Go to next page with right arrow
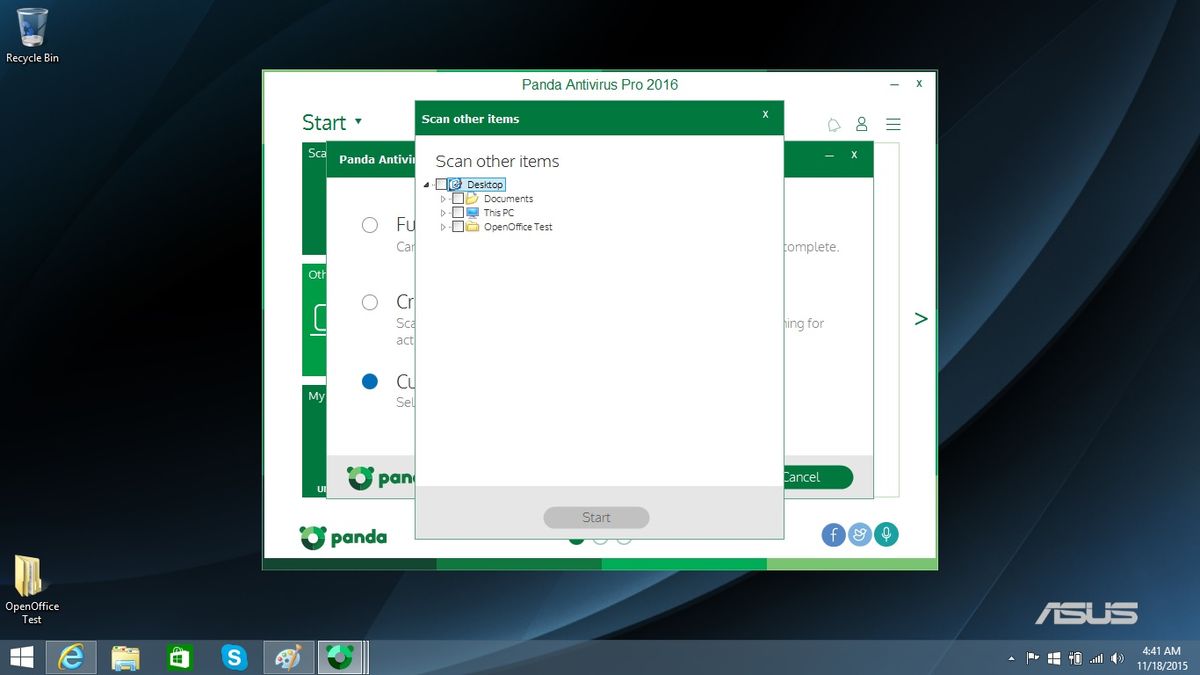This screenshot has height=675, width=1200. pyautogui.click(x=921, y=319)
